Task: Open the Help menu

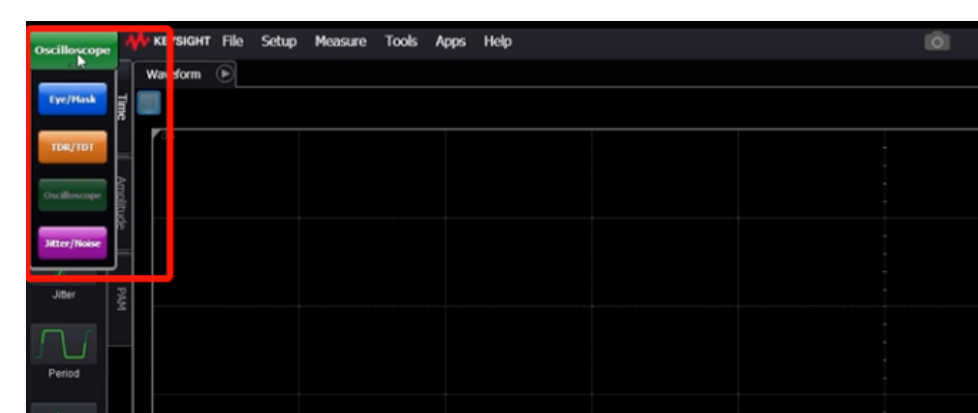Action: pos(498,42)
